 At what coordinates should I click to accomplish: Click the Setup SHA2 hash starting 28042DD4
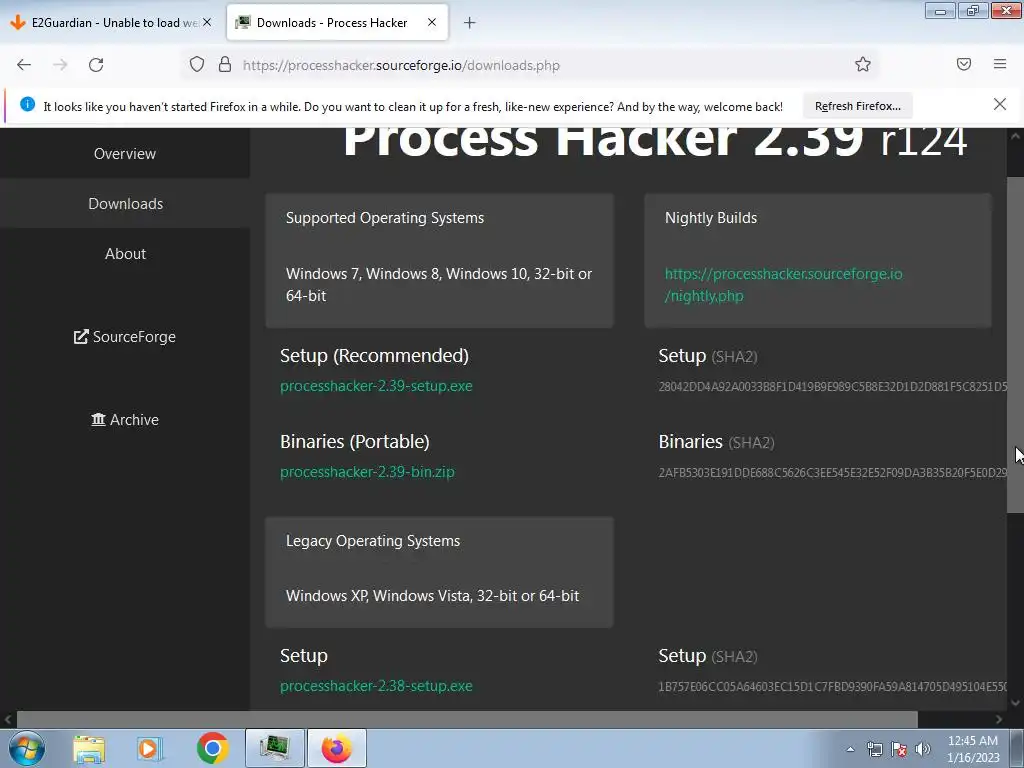[833, 387]
